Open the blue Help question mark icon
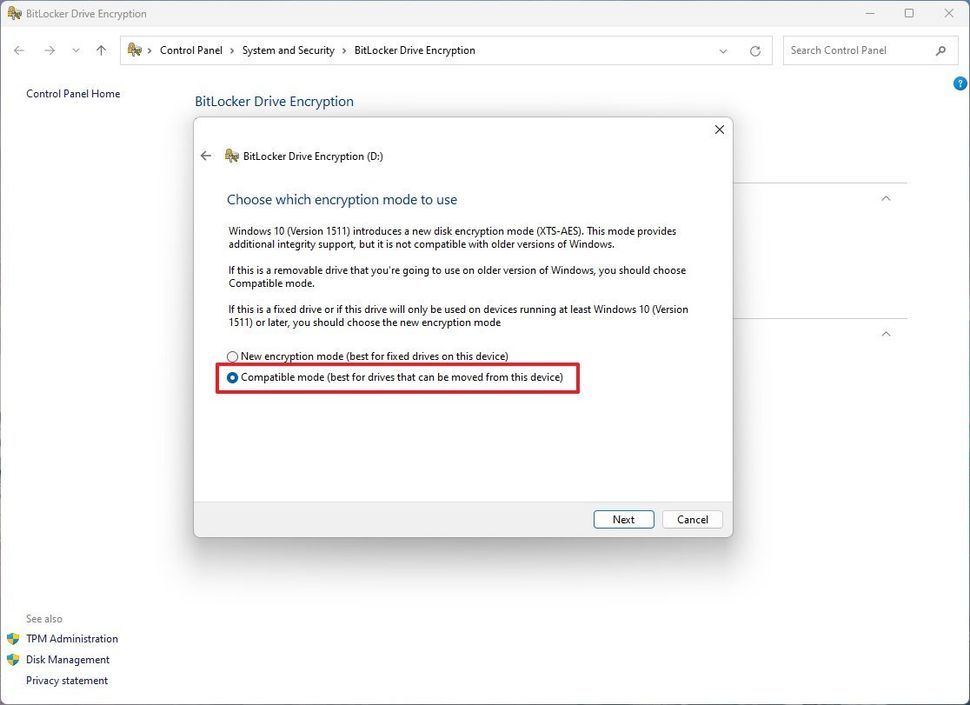 960,83
